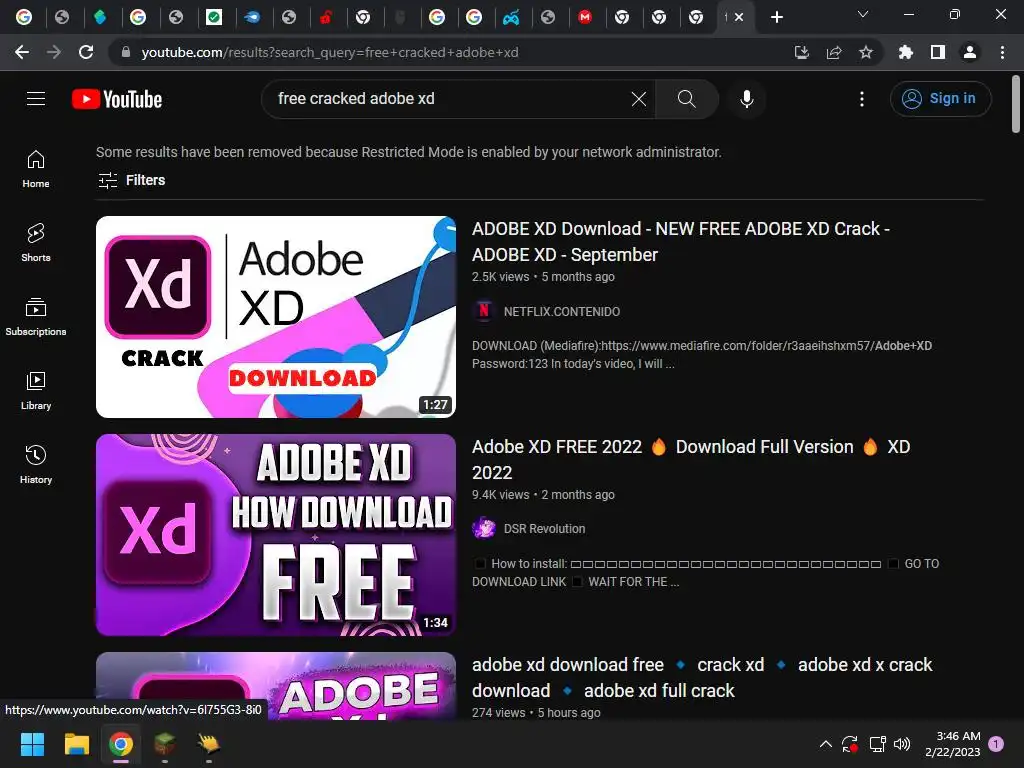Click the browser back arrow
This screenshot has width=1024, height=768.
[22, 52]
